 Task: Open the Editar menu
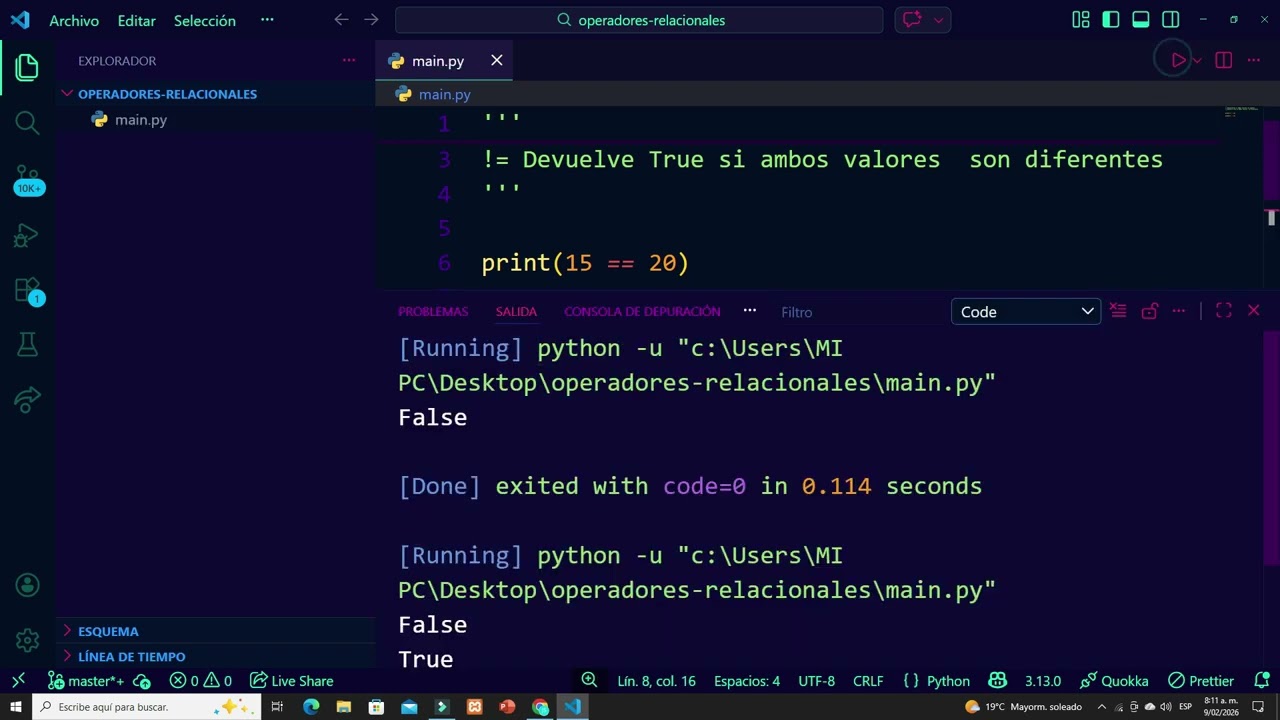pos(136,20)
